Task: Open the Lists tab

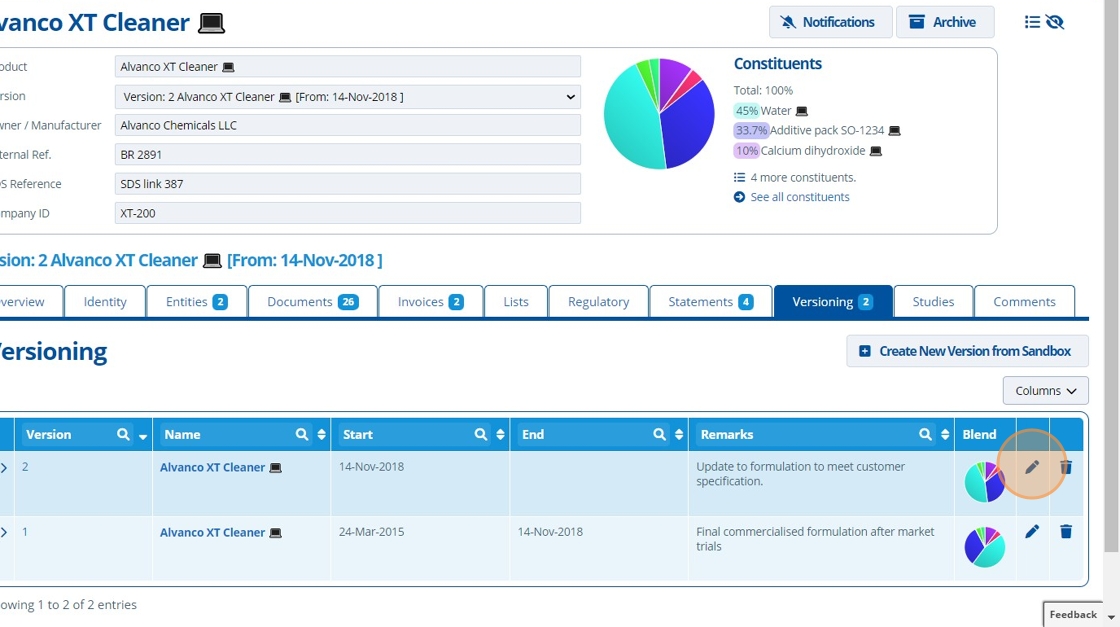Action: coord(516,301)
